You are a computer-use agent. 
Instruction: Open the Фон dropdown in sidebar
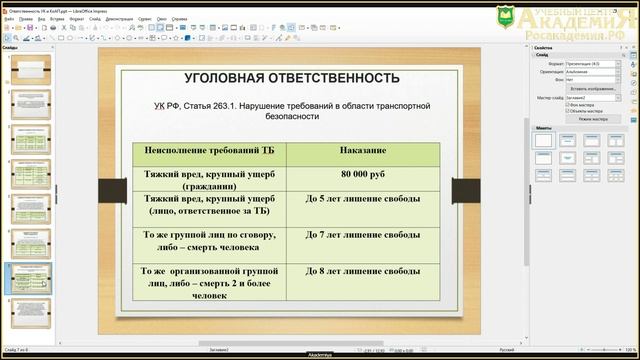pyautogui.click(x=593, y=80)
